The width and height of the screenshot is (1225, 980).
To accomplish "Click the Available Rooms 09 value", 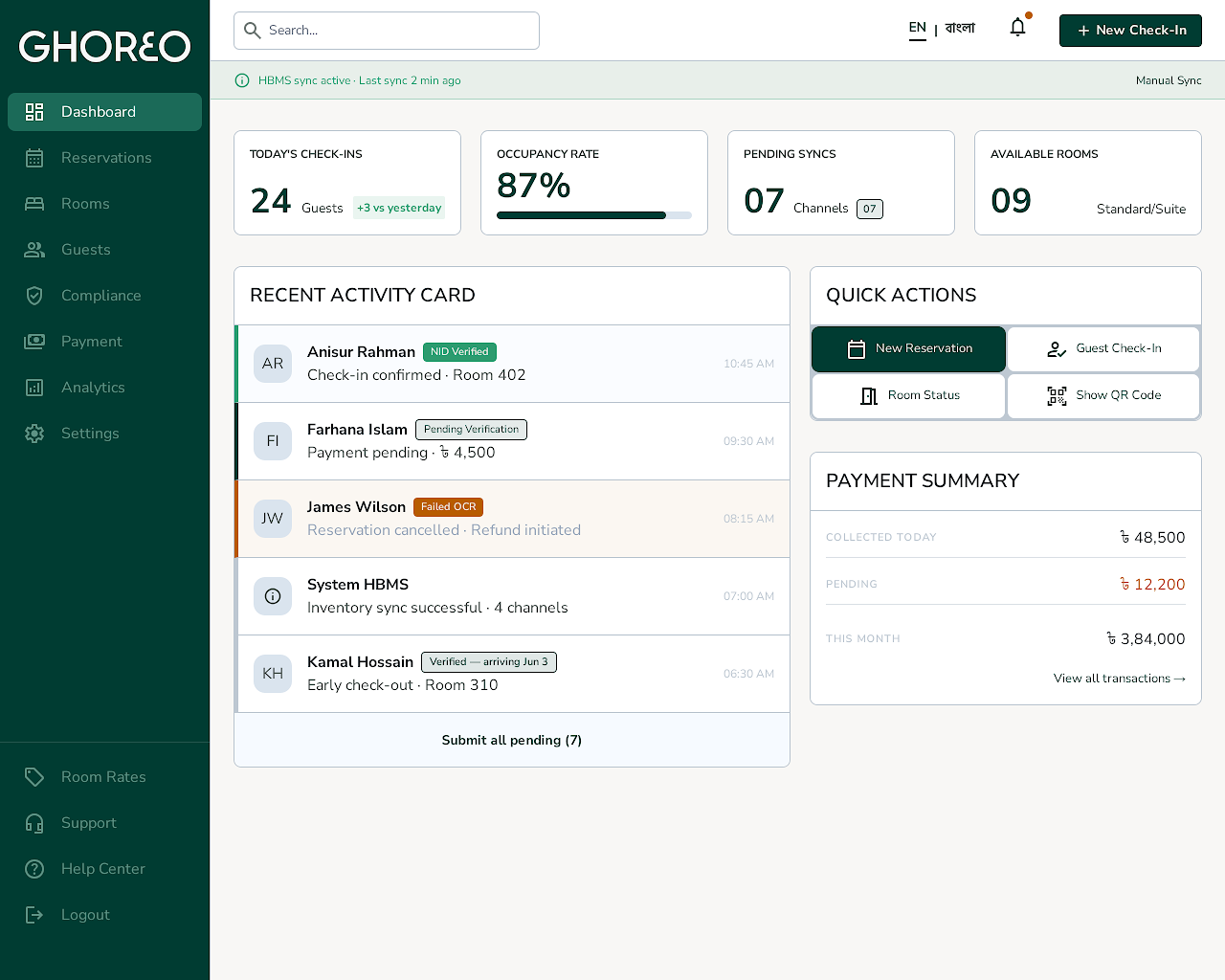I will pos(1011,201).
